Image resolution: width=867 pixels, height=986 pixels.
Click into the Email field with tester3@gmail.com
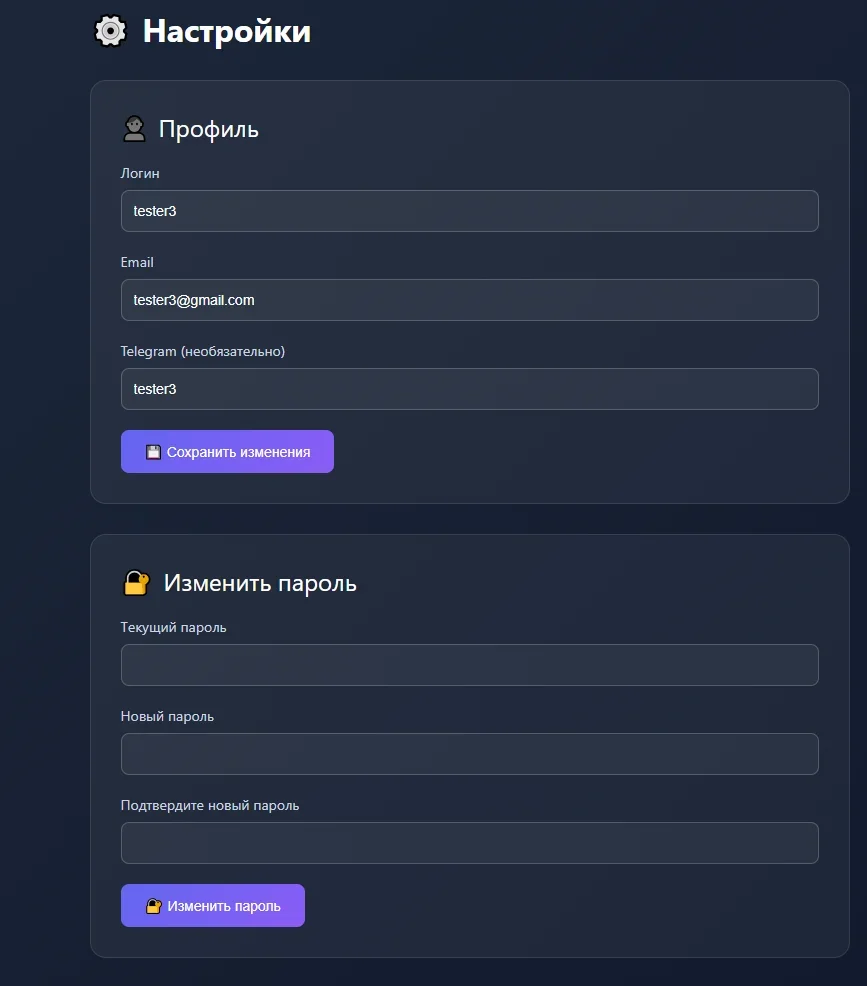click(x=469, y=300)
